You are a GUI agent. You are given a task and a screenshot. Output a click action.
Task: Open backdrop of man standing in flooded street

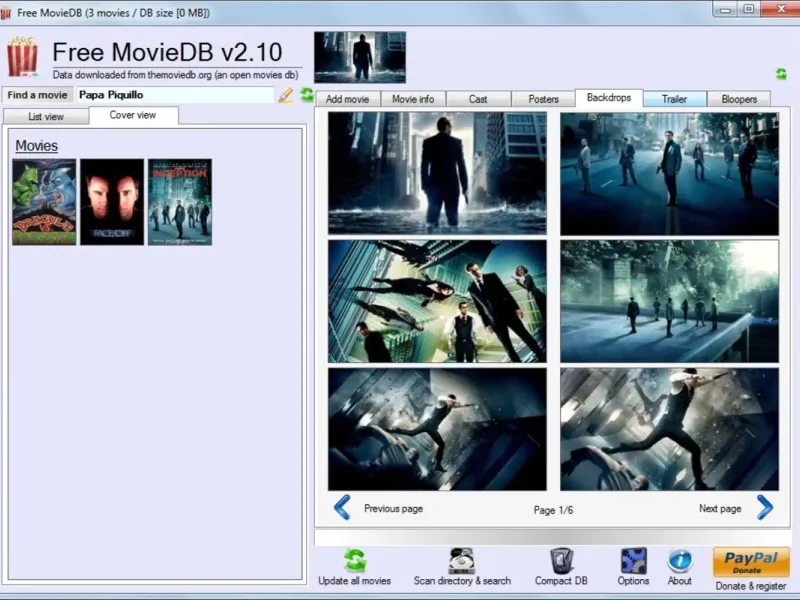click(x=437, y=173)
